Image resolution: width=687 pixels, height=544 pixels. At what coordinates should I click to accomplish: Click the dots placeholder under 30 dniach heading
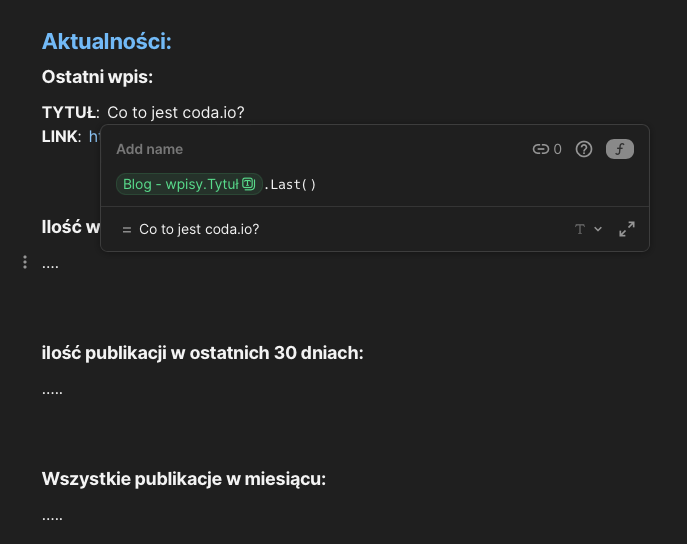(53, 389)
